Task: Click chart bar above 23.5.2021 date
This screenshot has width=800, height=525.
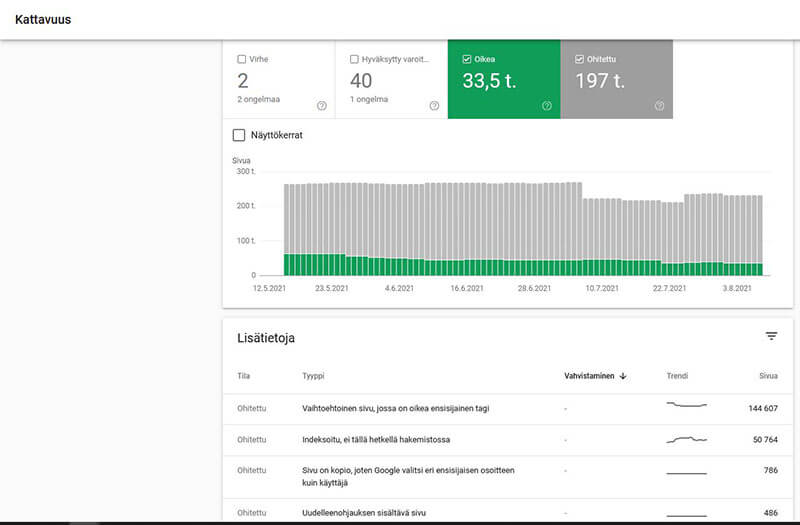Action: 333,228
